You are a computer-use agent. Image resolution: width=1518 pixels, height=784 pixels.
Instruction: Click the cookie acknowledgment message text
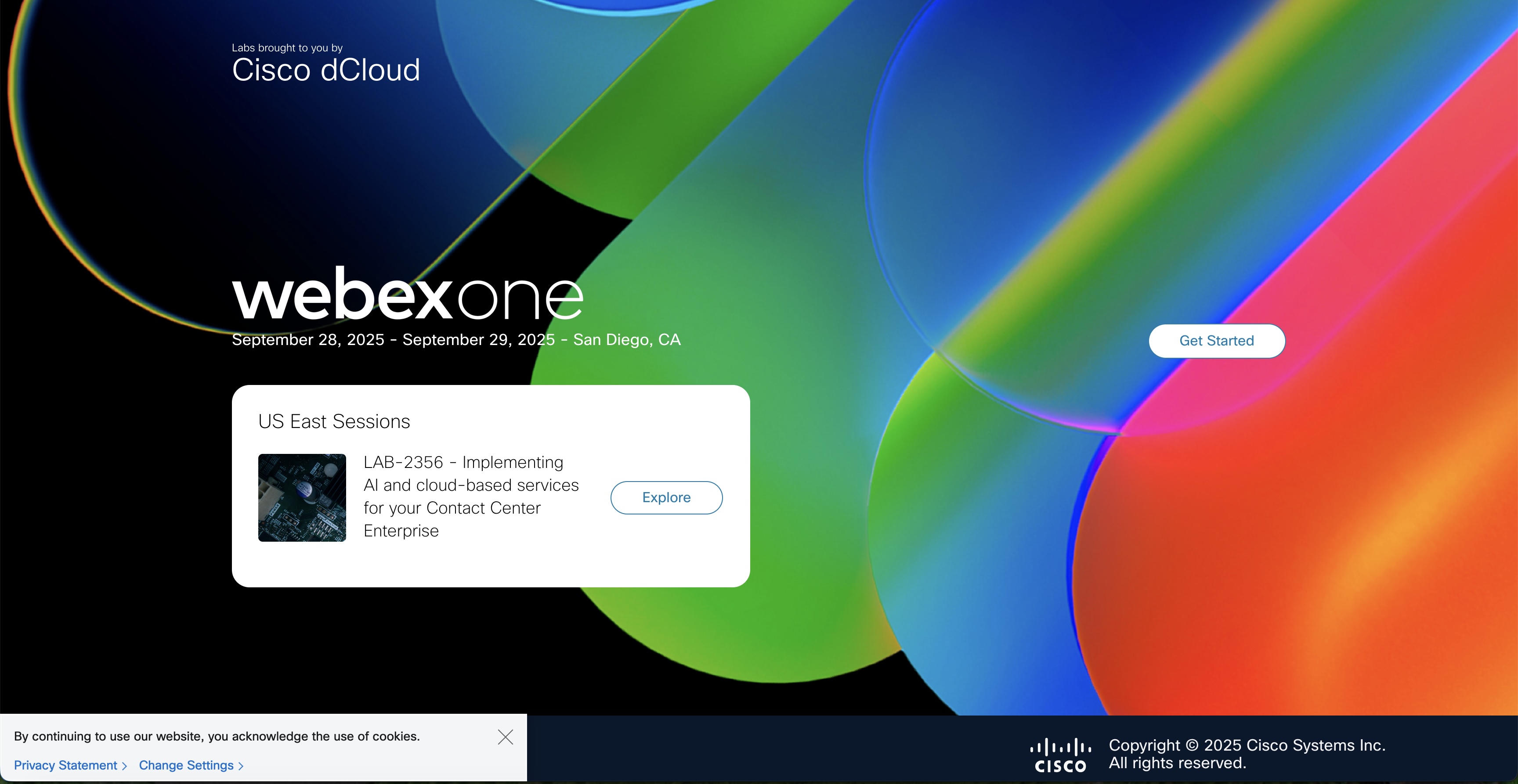[x=217, y=736]
